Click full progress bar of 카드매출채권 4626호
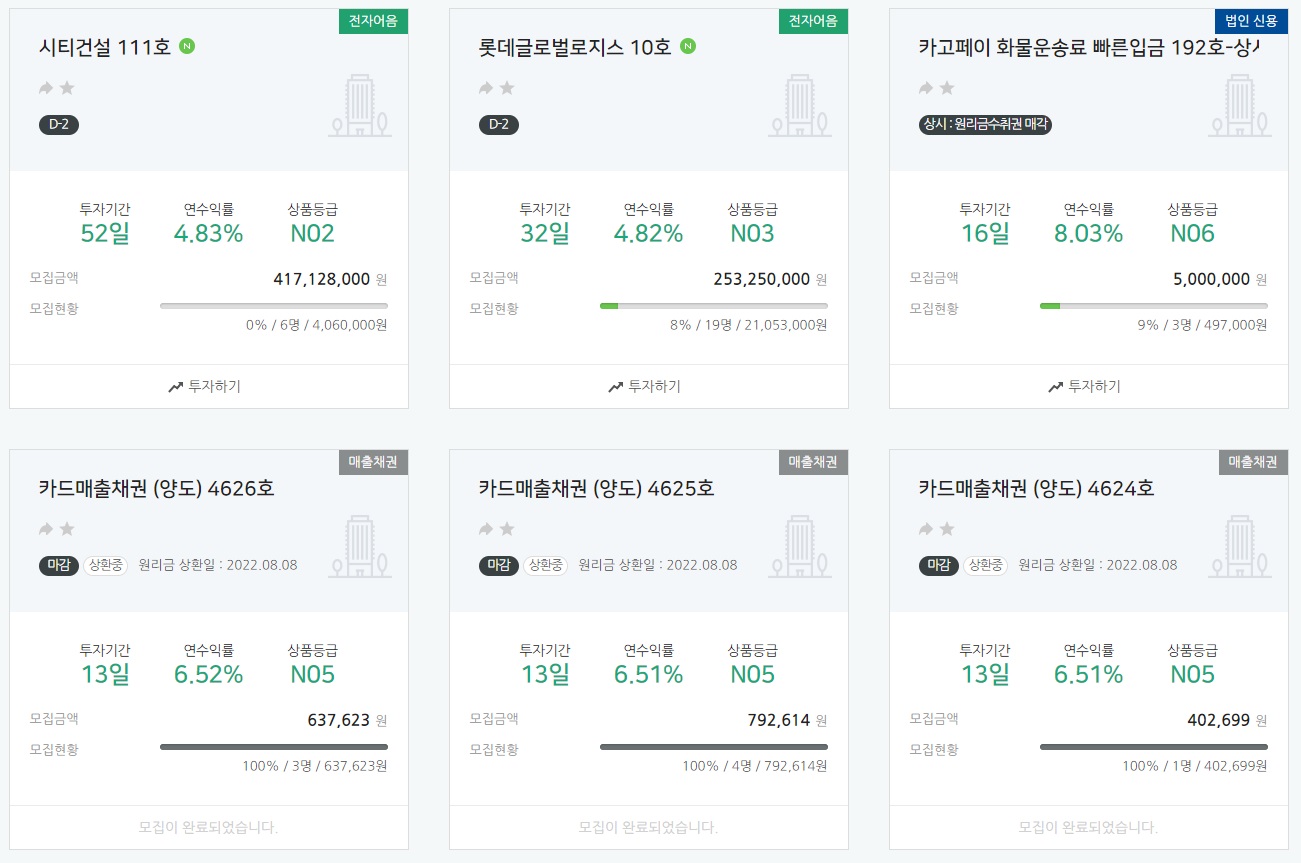 click(274, 746)
